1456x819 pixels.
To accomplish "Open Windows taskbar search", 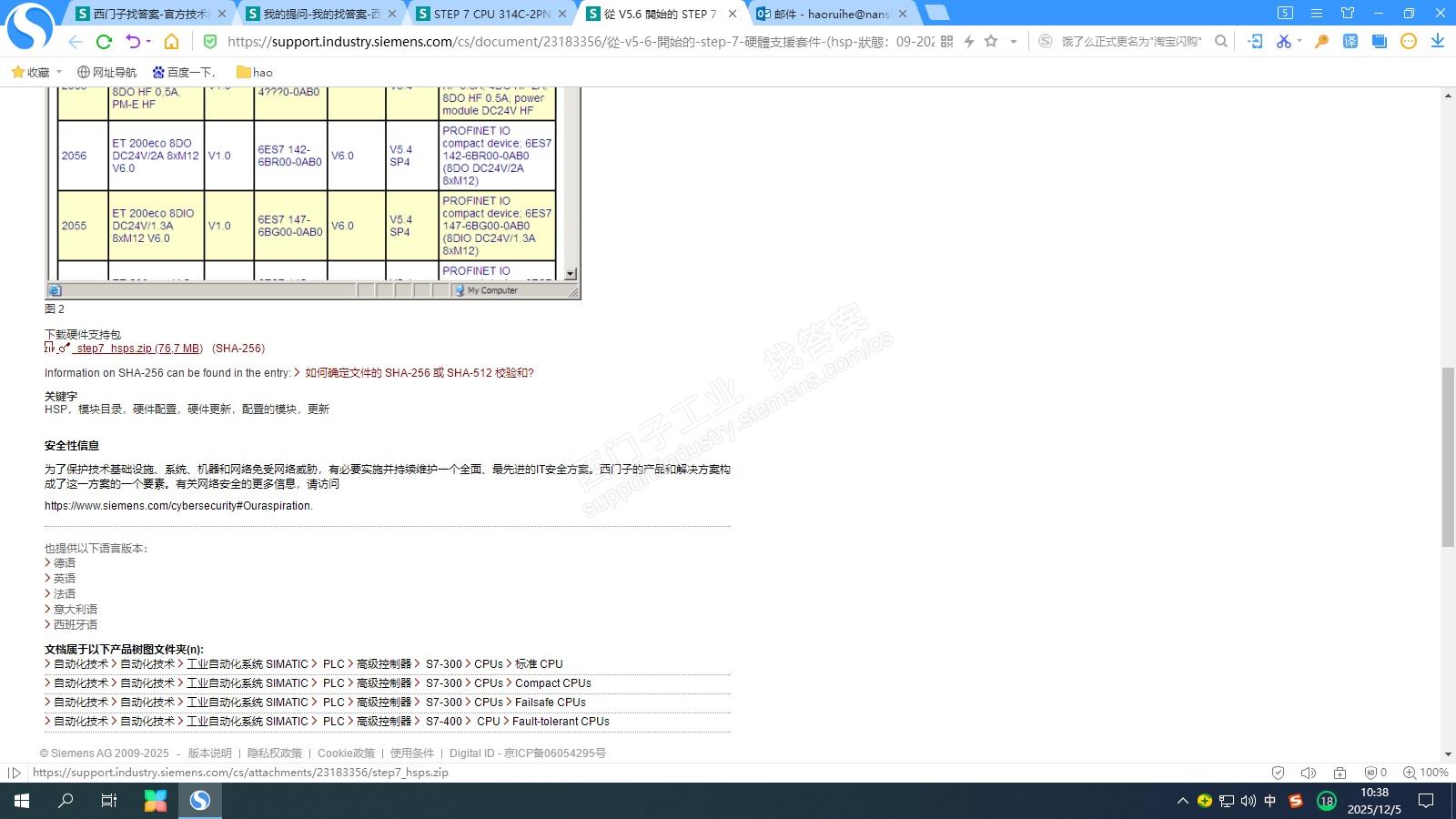I will (x=66, y=801).
